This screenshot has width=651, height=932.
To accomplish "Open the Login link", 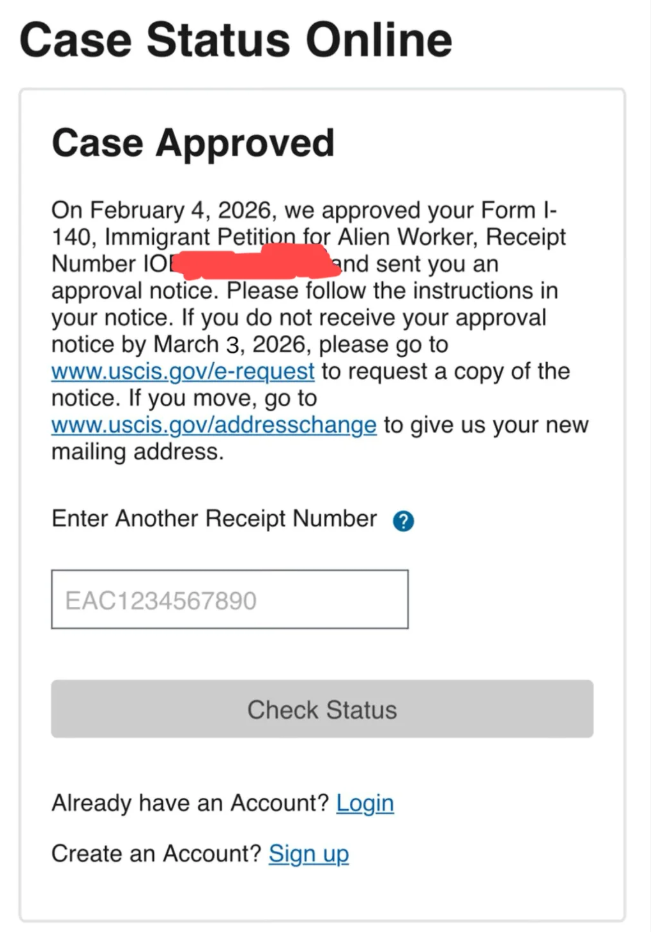I will pyautogui.click(x=365, y=803).
